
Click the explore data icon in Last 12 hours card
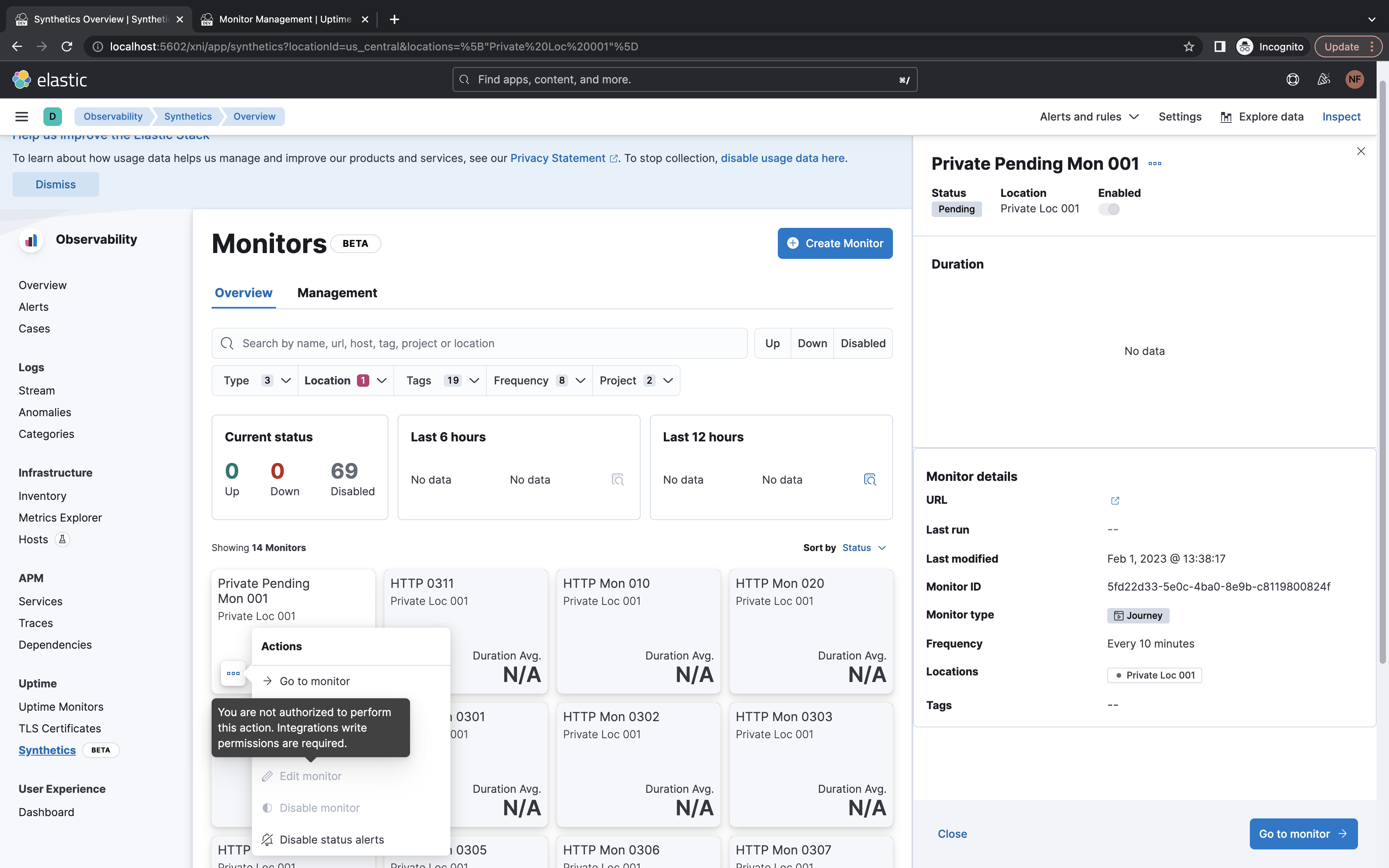(x=870, y=479)
